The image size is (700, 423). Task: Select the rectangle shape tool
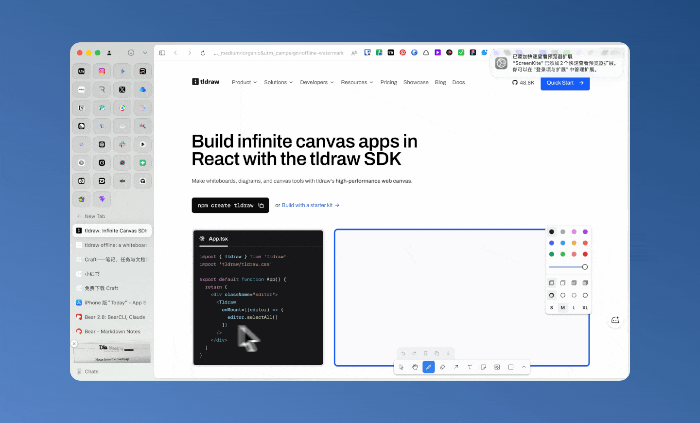tap(510, 367)
